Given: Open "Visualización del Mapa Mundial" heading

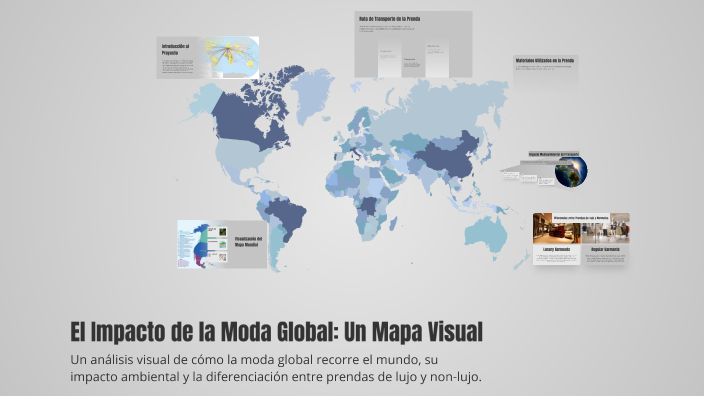Looking at the screenshot, I should (248, 242).
